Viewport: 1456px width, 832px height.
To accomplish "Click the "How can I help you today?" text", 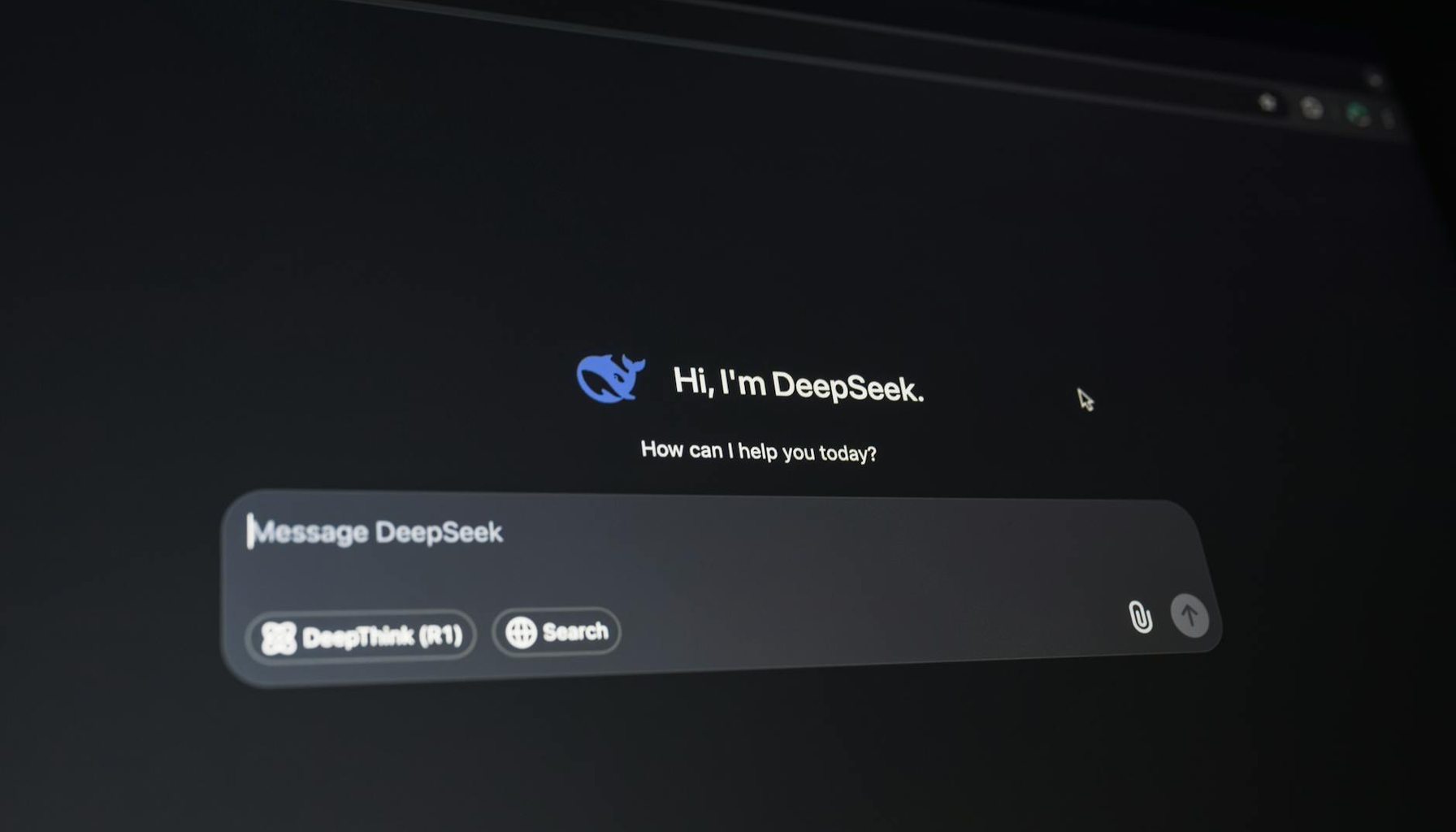I will (x=758, y=451).
